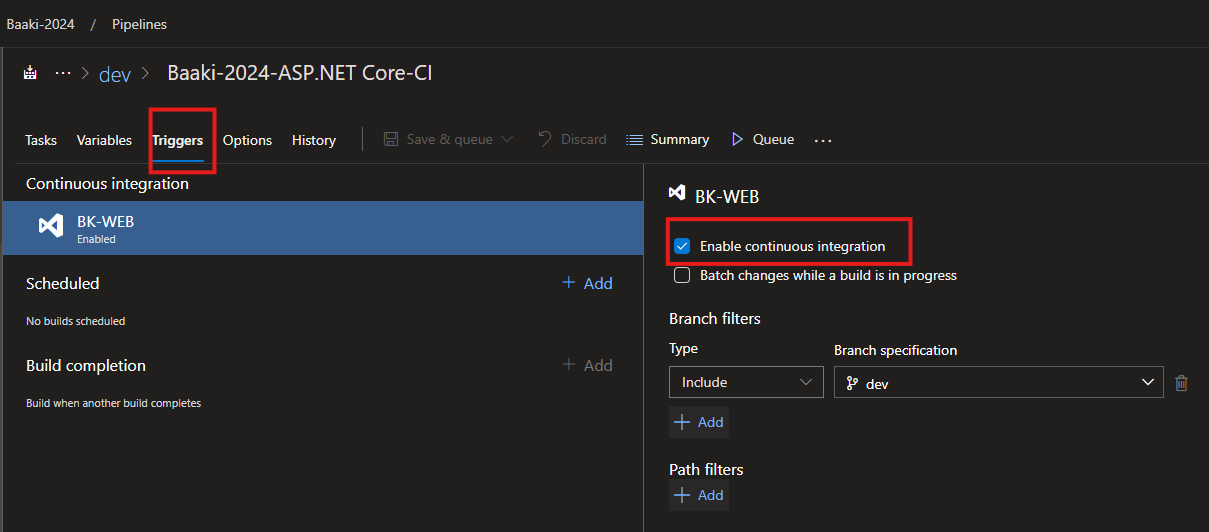Select the Triggers tab

(x=178, y=140)
